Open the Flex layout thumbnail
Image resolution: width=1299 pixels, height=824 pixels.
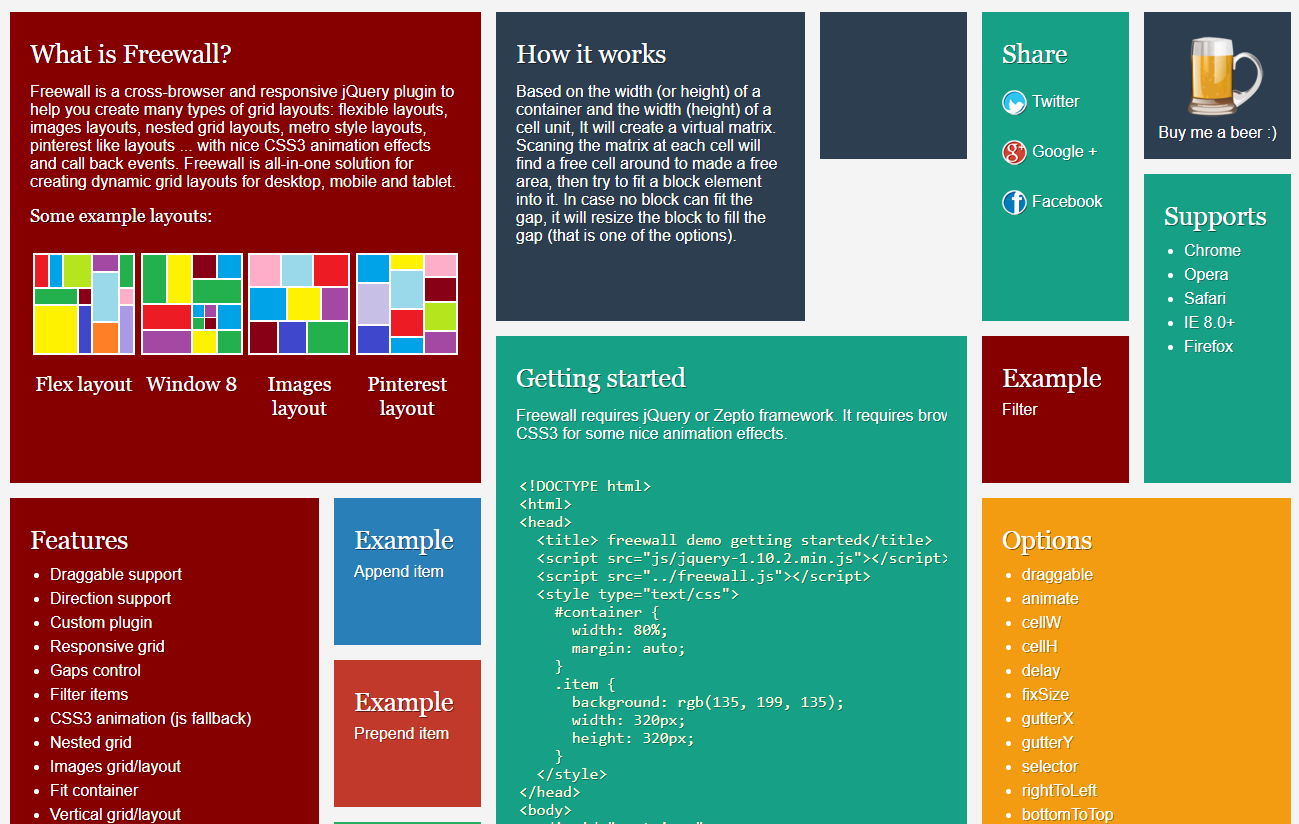84,304
